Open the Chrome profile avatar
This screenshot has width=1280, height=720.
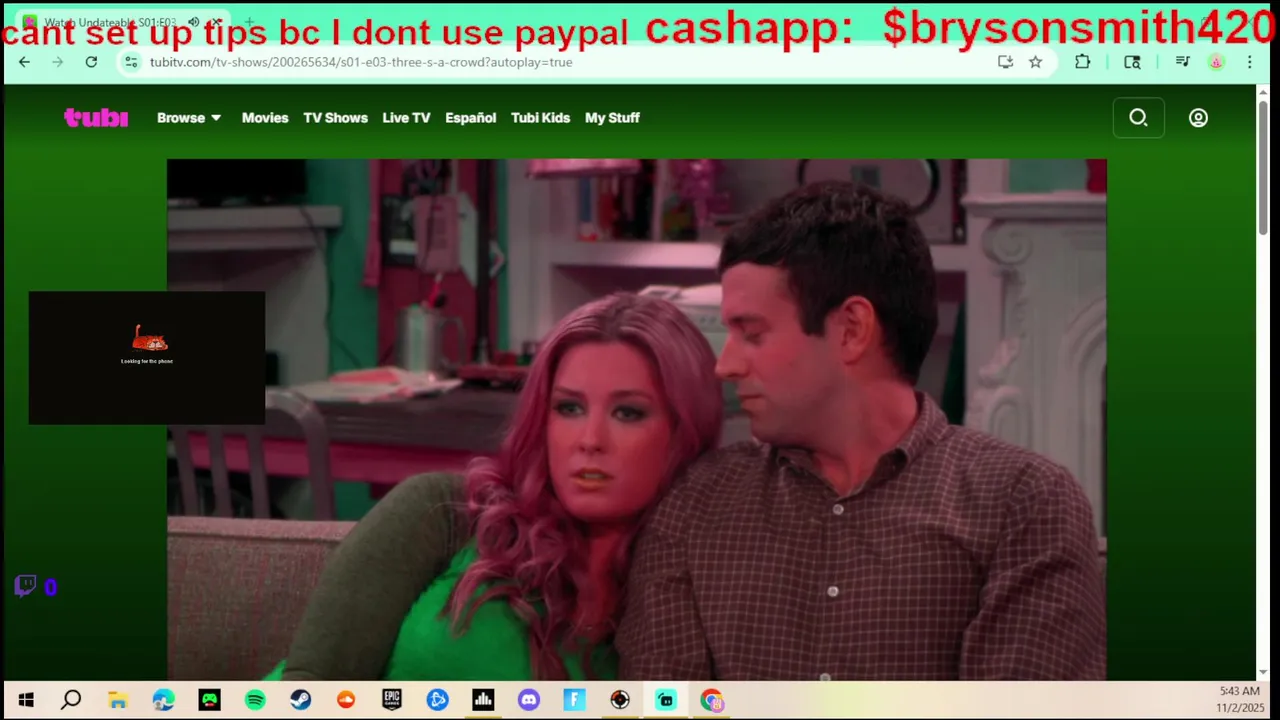tap(1216, 62)
